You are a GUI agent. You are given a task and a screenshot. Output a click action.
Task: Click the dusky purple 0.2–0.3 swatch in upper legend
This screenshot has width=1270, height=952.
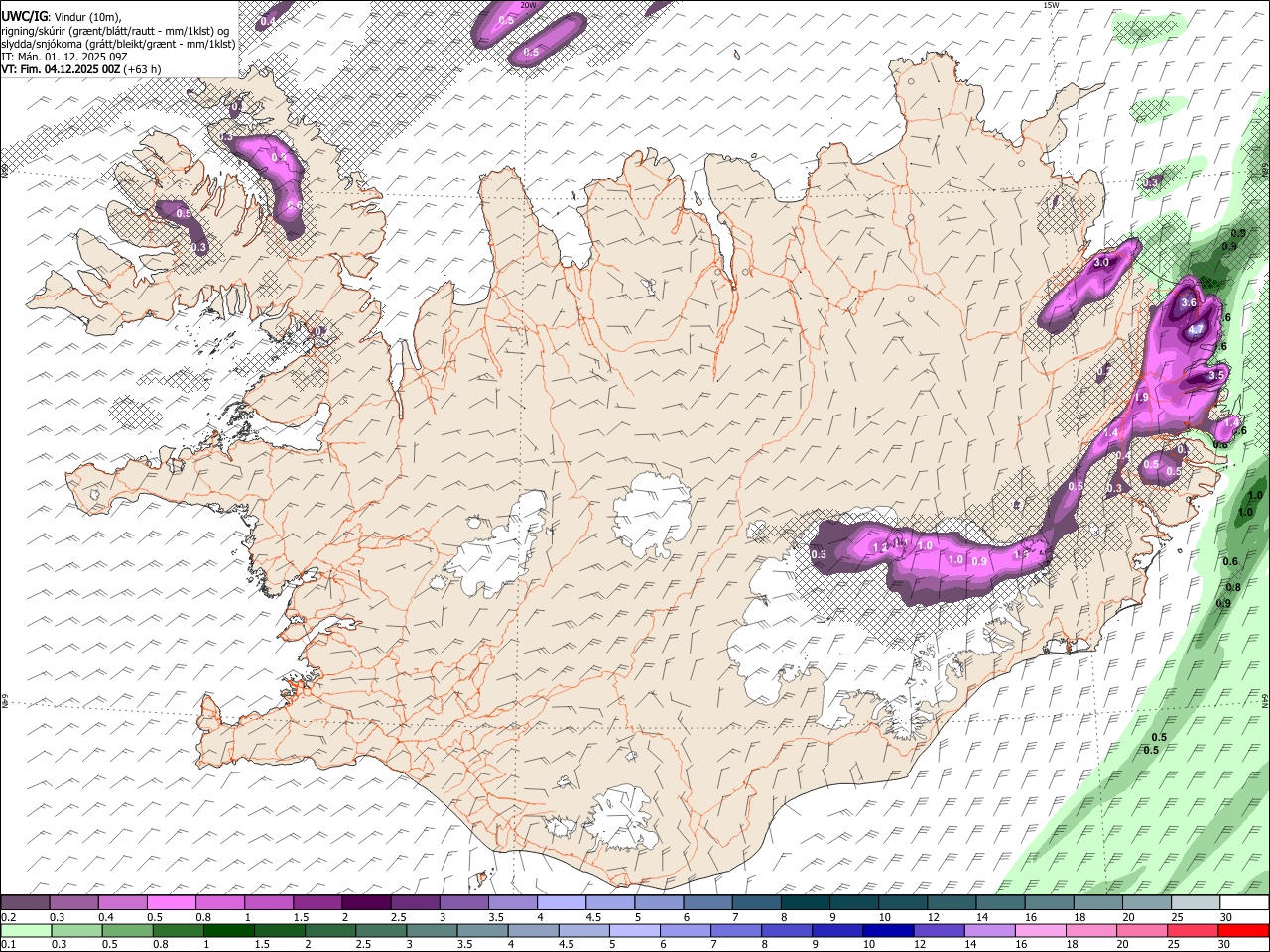pos(26,902)
